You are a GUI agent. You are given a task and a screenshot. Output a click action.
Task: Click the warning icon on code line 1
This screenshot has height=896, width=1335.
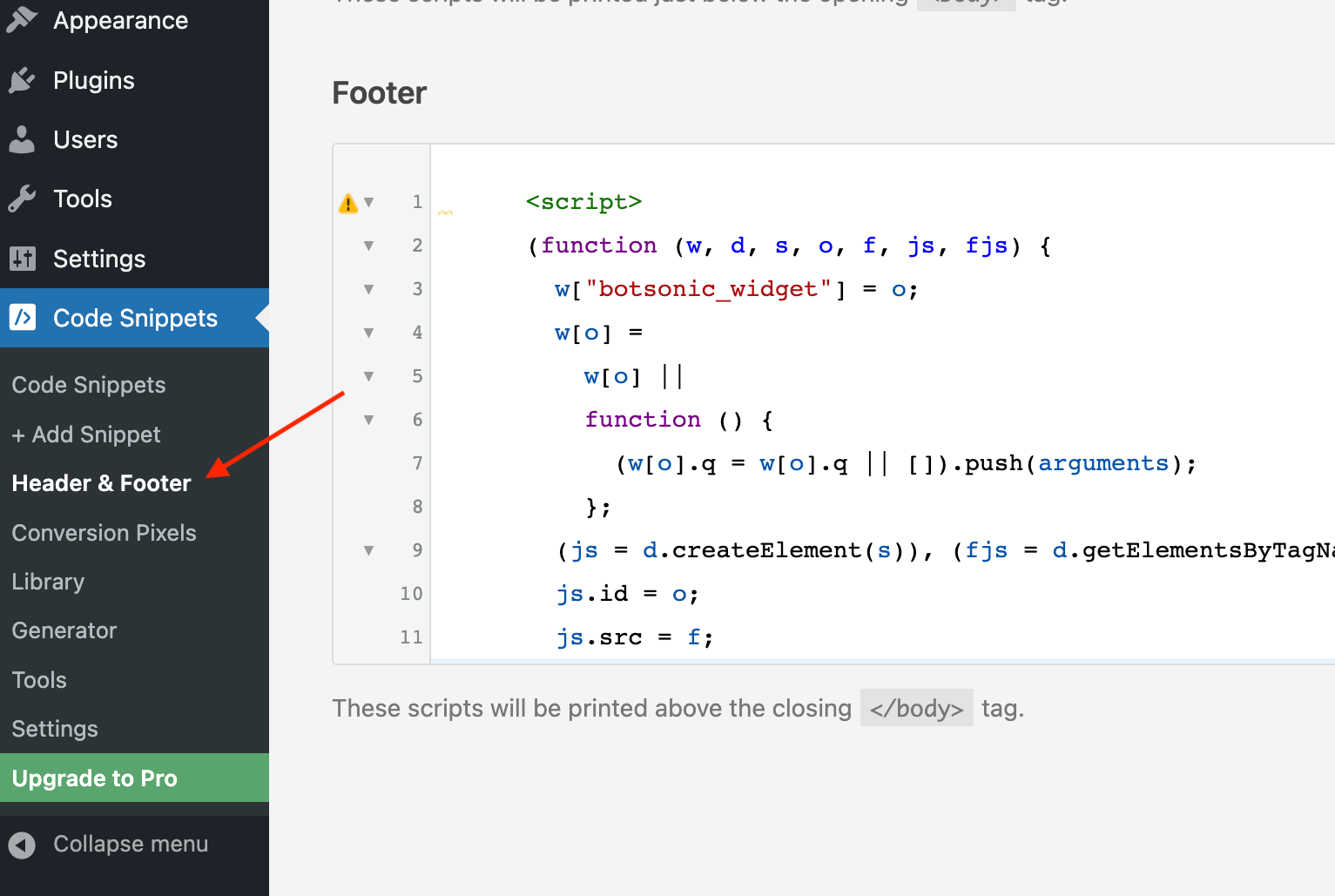click(x=347, y=201)
